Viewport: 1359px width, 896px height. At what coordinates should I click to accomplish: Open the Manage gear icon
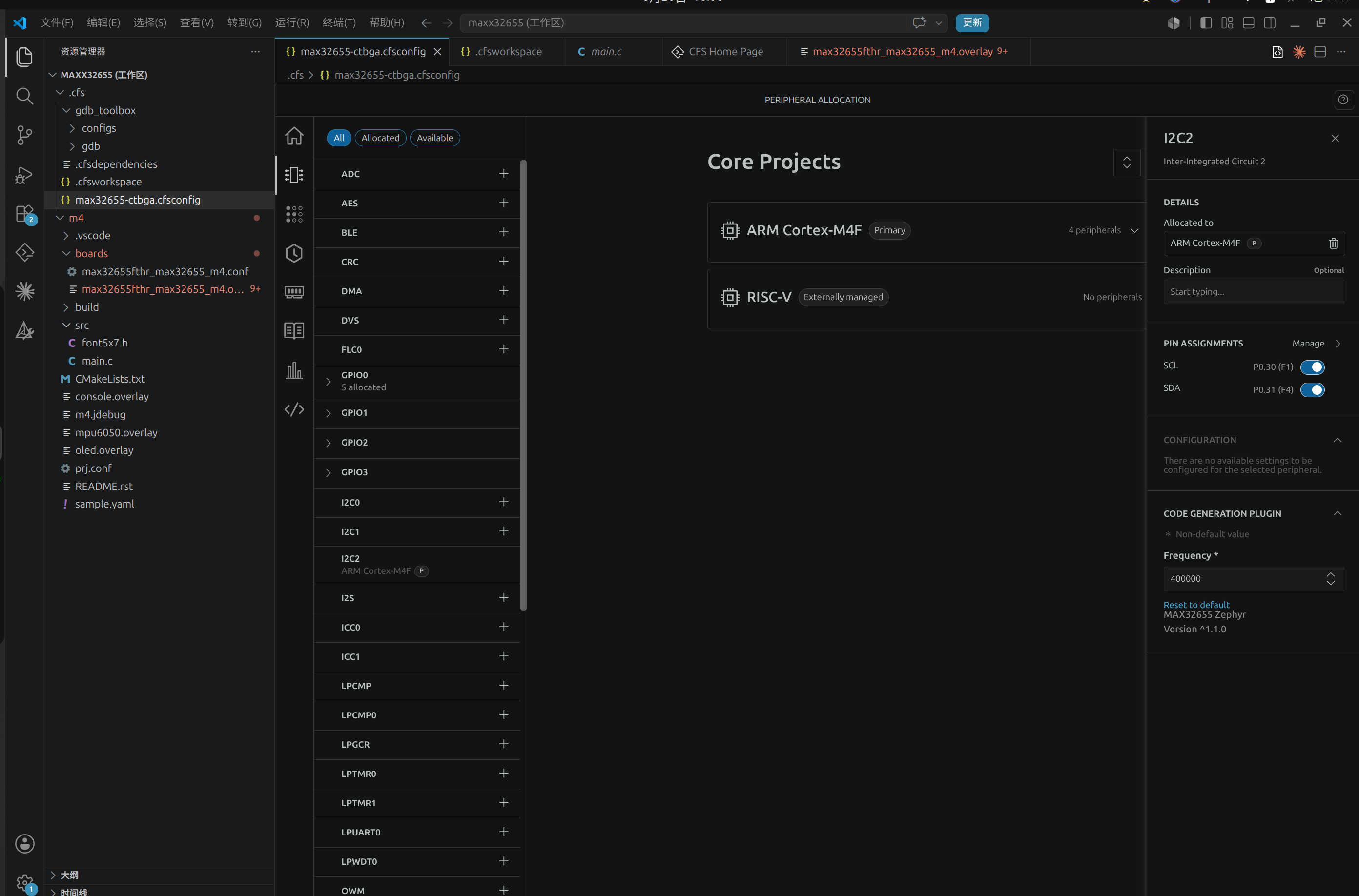[x=24, y=883]
